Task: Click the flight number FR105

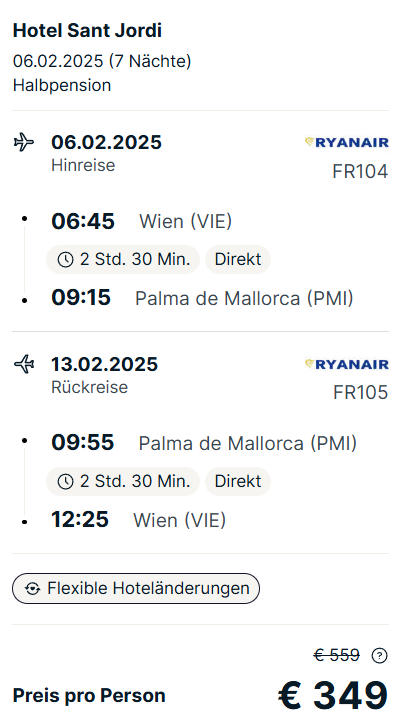Action: click(x=360, y=393)
